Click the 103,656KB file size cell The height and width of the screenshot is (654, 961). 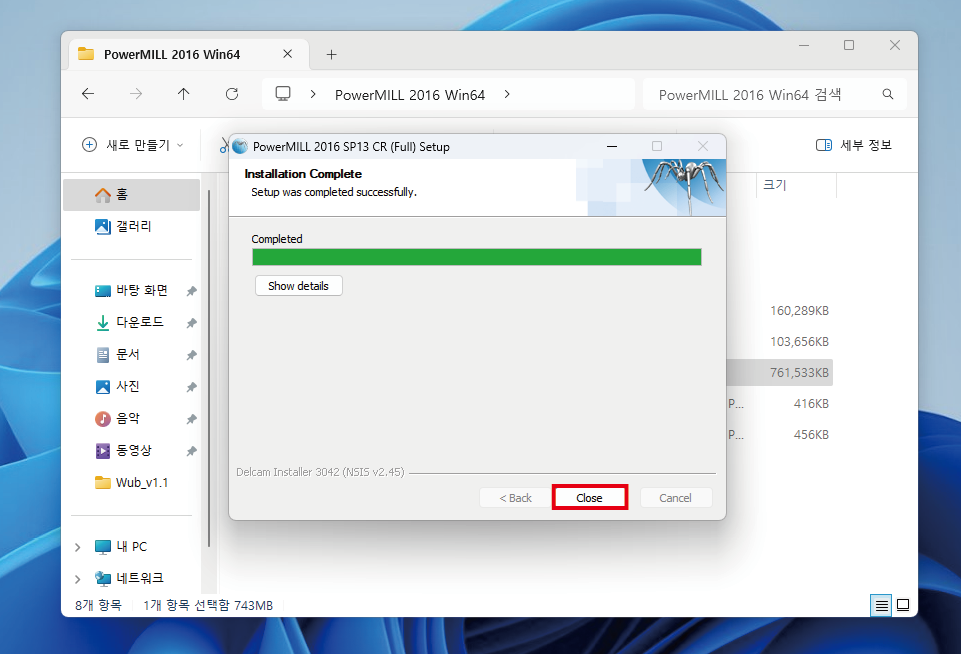click(799, 341)
